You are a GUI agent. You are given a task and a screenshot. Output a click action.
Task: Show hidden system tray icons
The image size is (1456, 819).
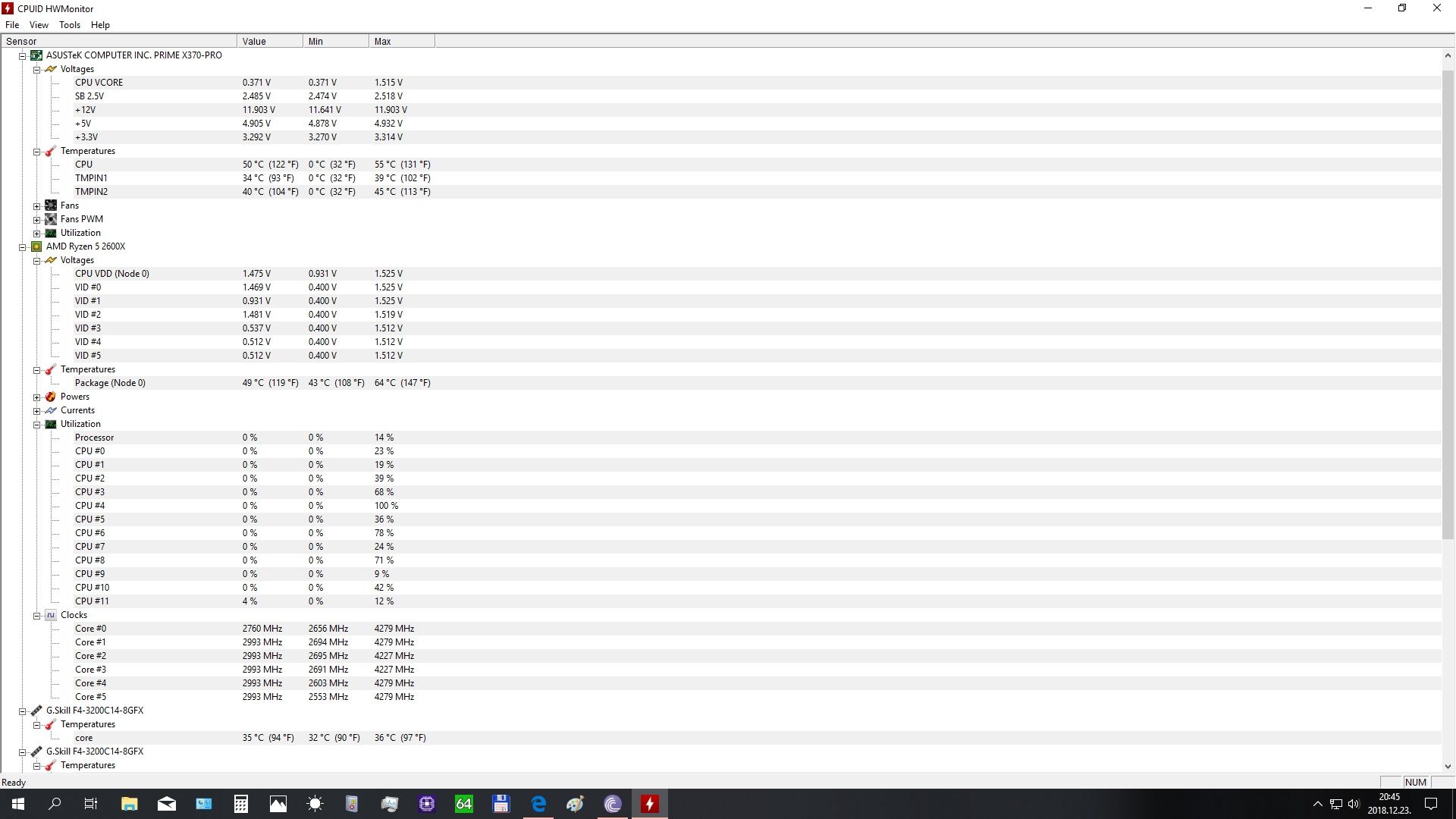[x=1317, y=804]
